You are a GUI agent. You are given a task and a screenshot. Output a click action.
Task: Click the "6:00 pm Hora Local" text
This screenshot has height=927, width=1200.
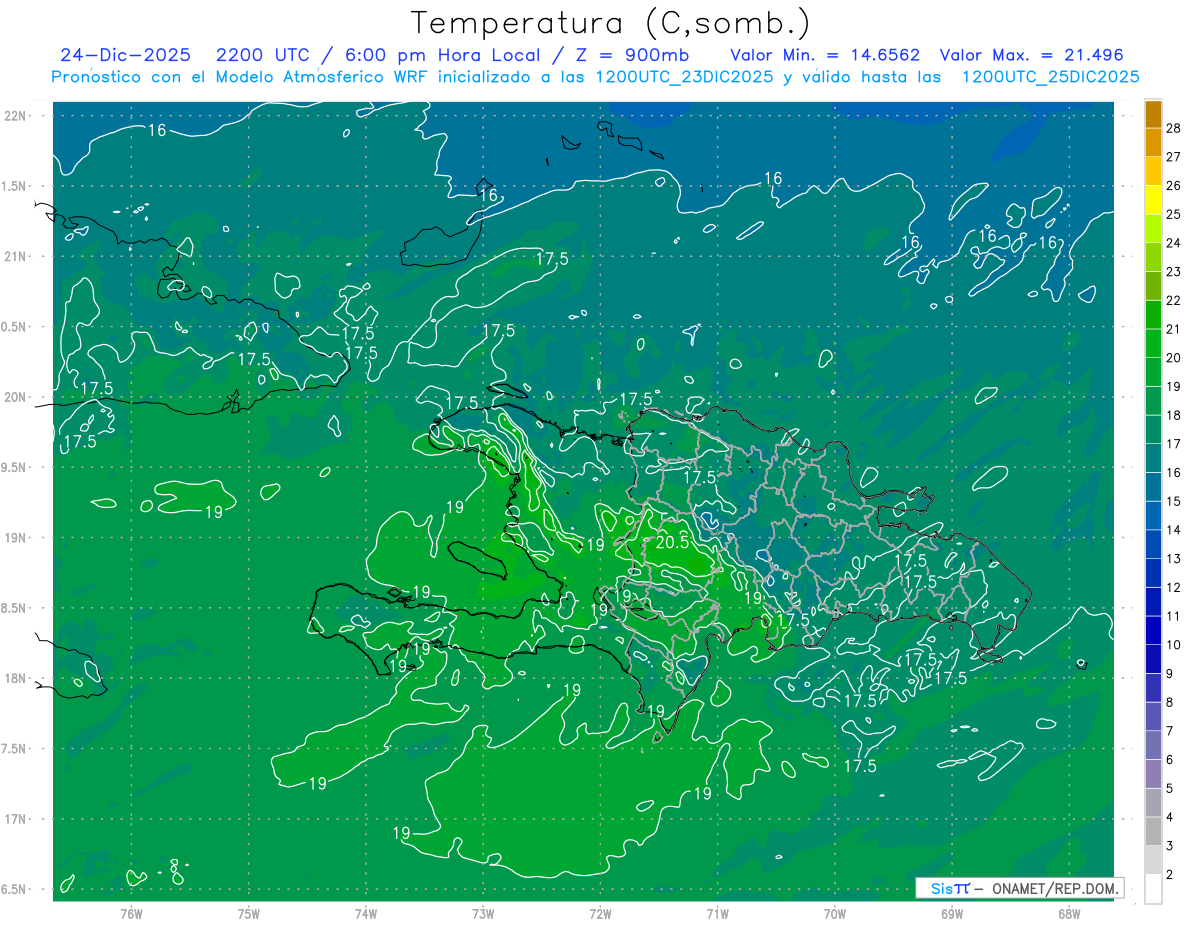point(441,55)
